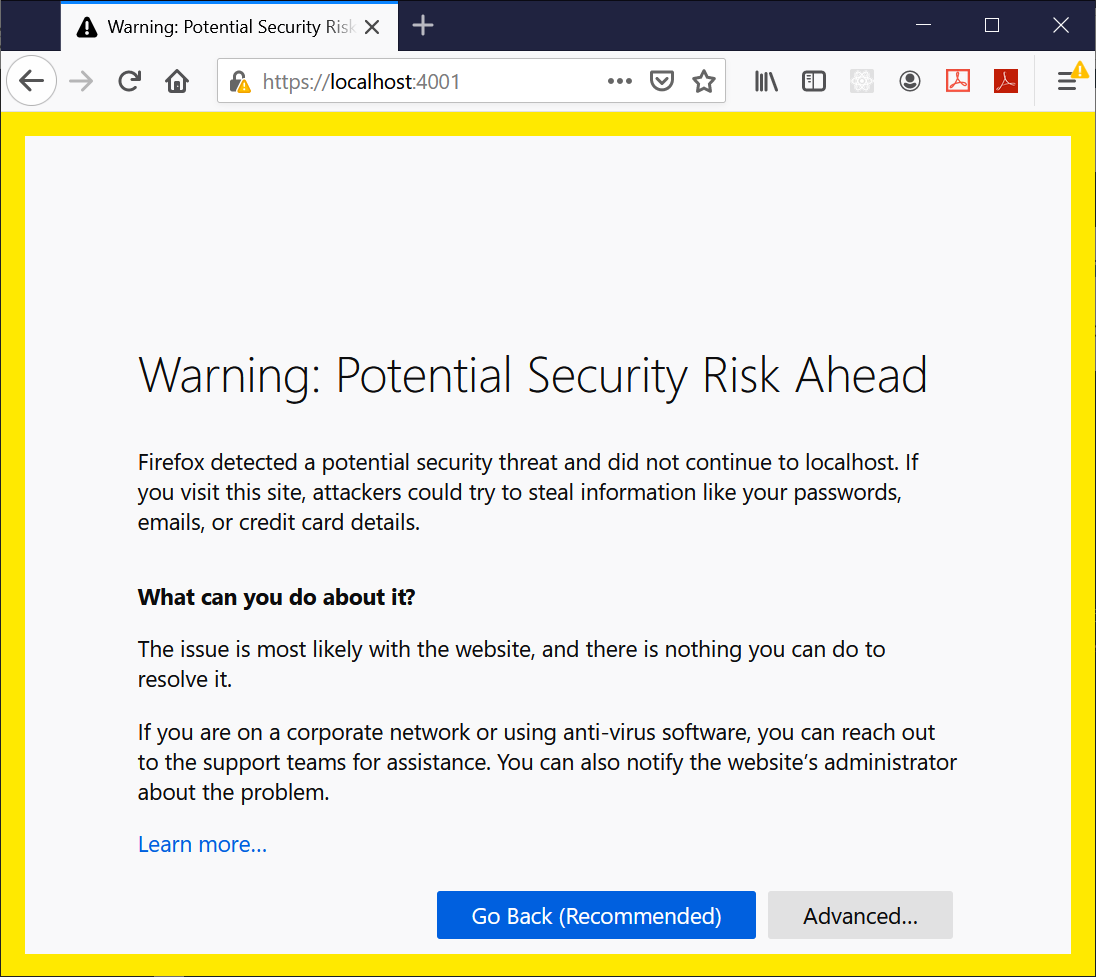Open the Library bookshelf icon
The width and height of the screenshot is (1096, 977).
tap(766, 81)
